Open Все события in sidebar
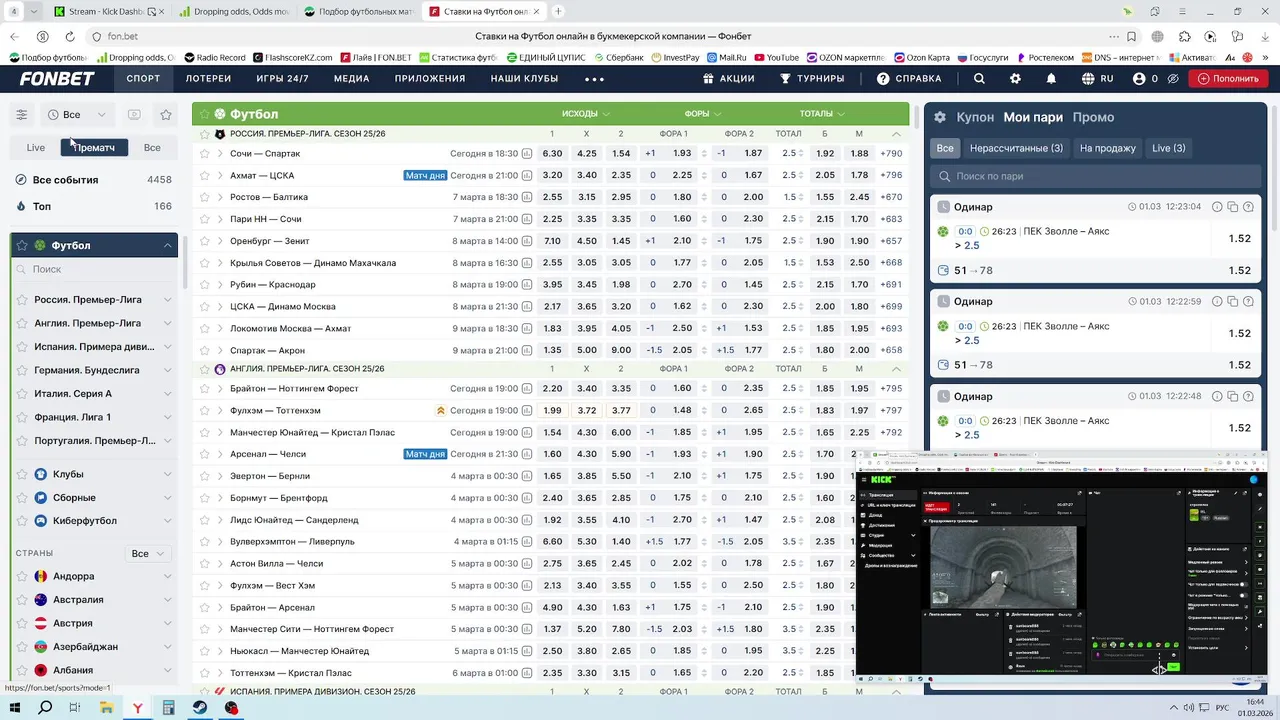Screen dimensions: 1280x720 click(94, 180)
